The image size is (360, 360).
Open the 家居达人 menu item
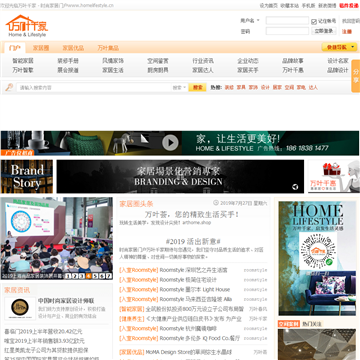pos(203,70)
